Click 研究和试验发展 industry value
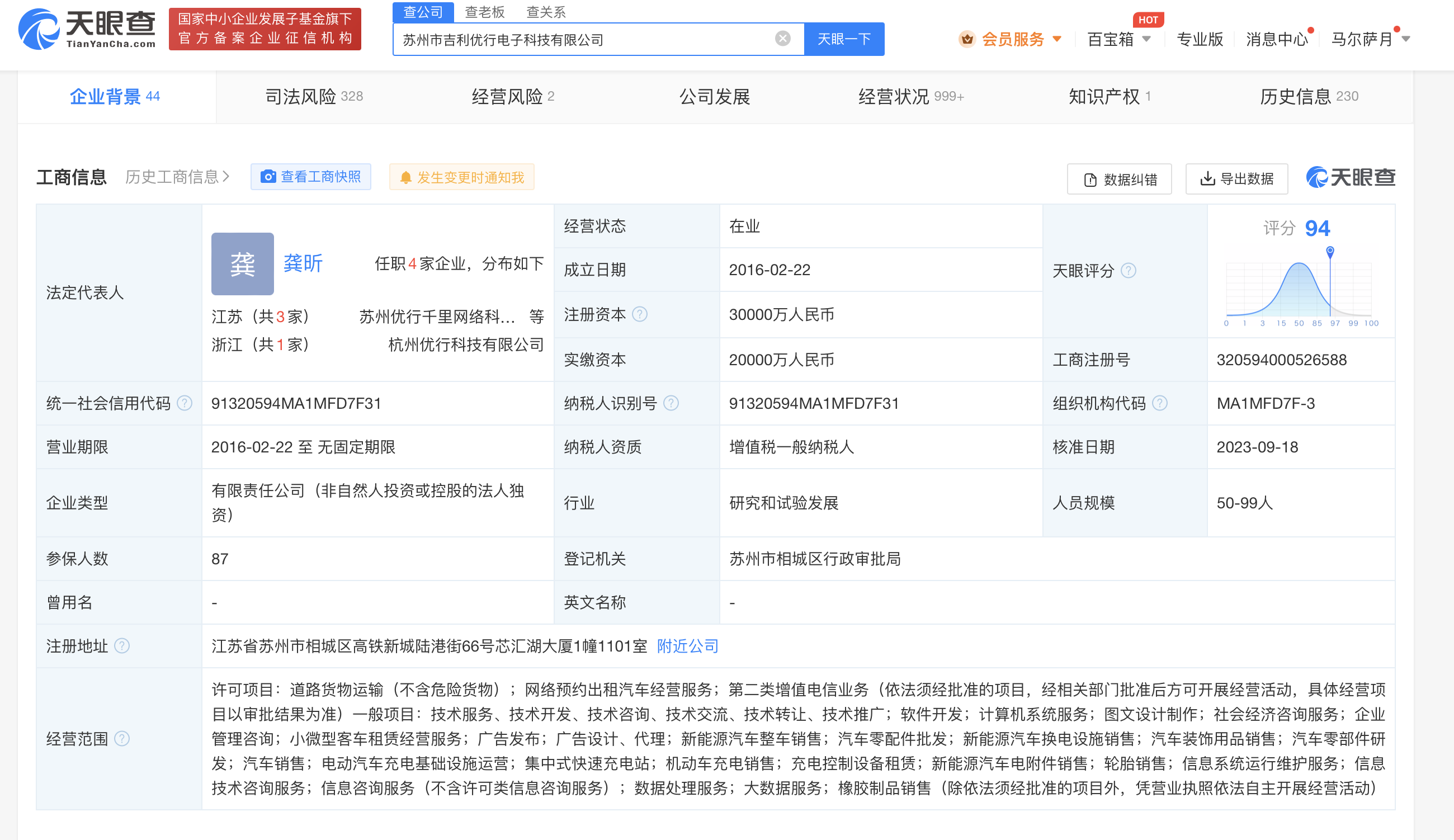The width and height of the screenshot is (1454, 840). 783,503
